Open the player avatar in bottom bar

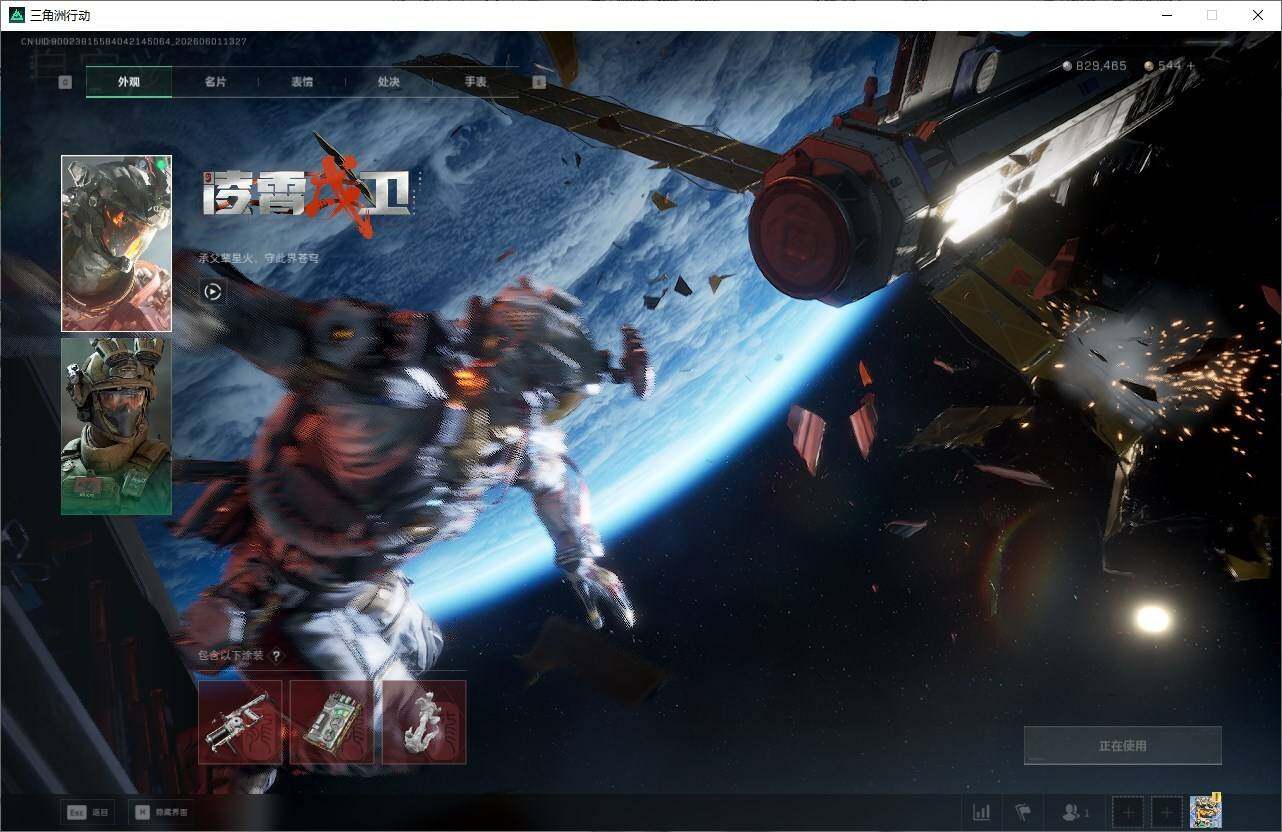(x=1206, y=812)
